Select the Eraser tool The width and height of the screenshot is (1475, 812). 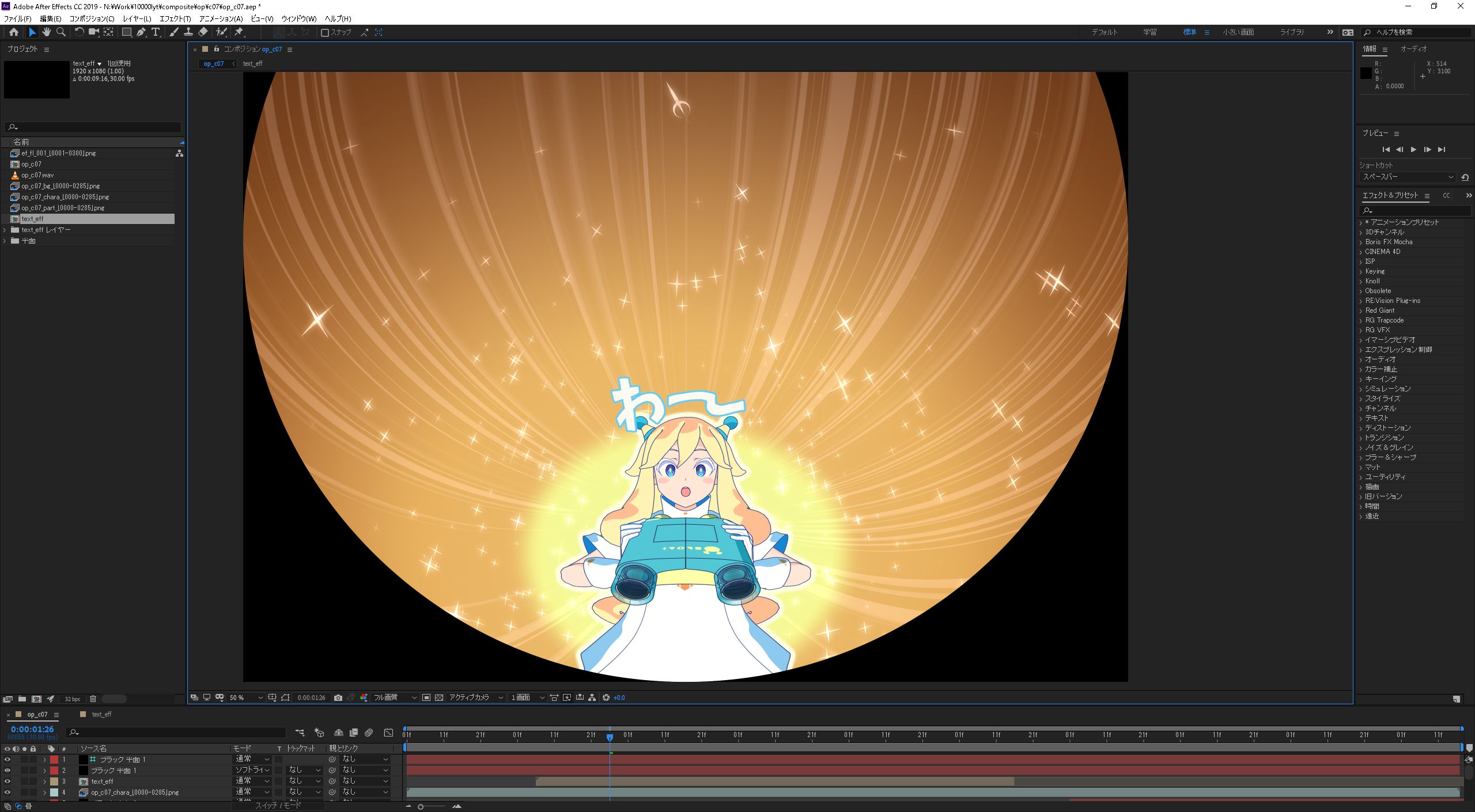pos(203,32)
